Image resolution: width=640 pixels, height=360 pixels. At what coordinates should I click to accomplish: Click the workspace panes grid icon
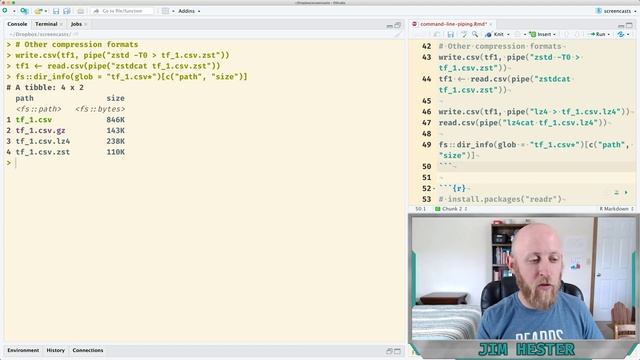165,11
